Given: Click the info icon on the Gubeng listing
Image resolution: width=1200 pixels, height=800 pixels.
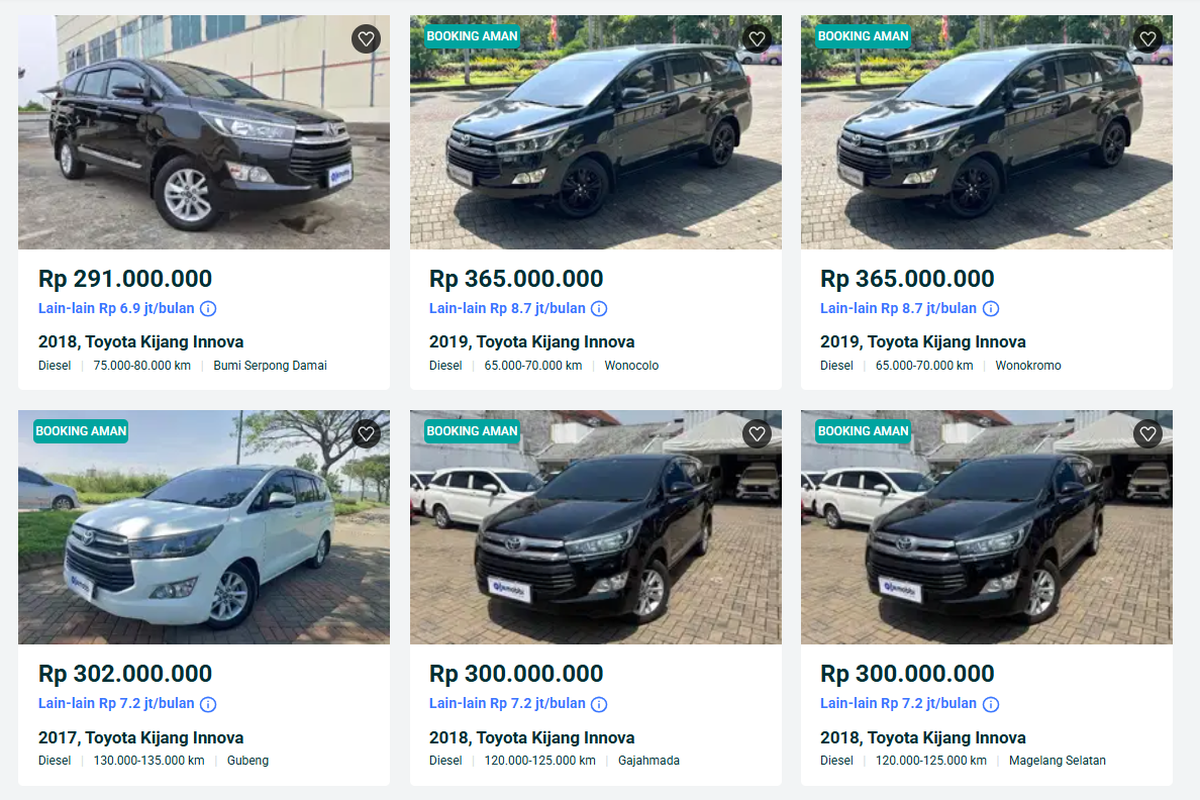Looking at the screenshot, I should coord(207,704).
